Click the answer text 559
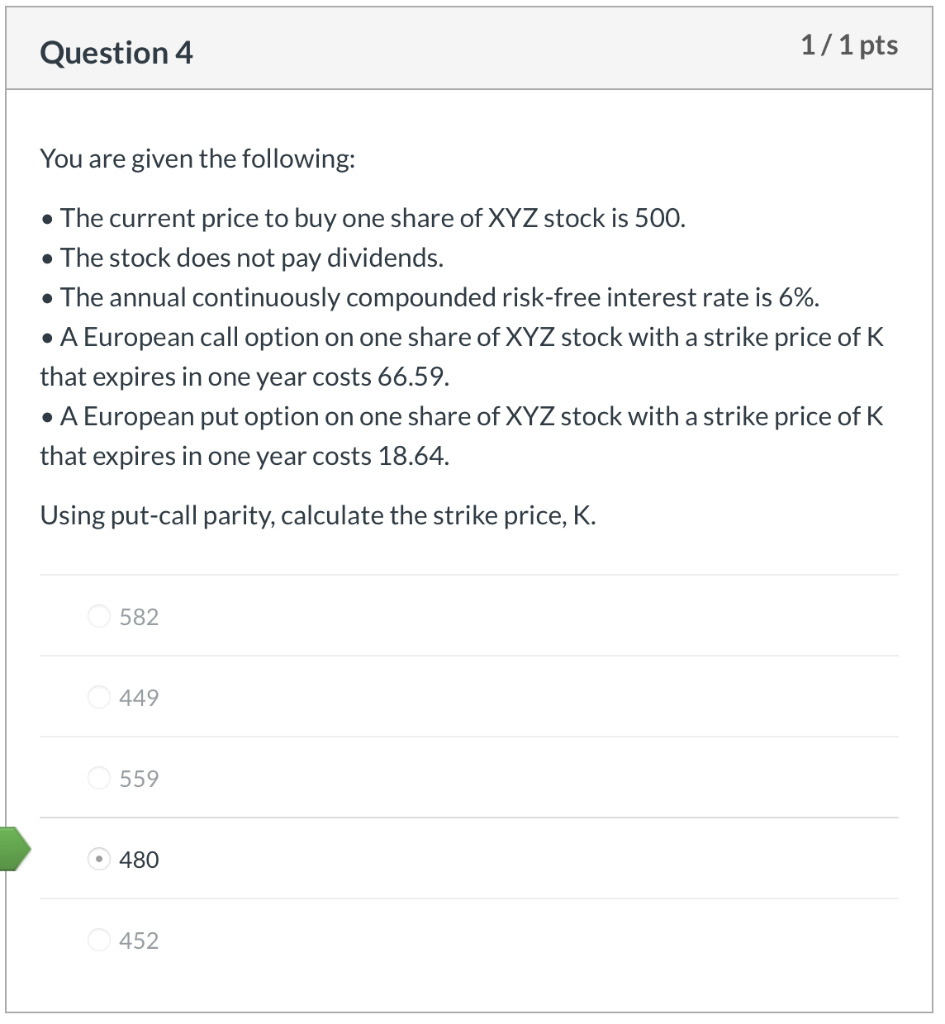The image size is (945, 1024). (139, 778)
